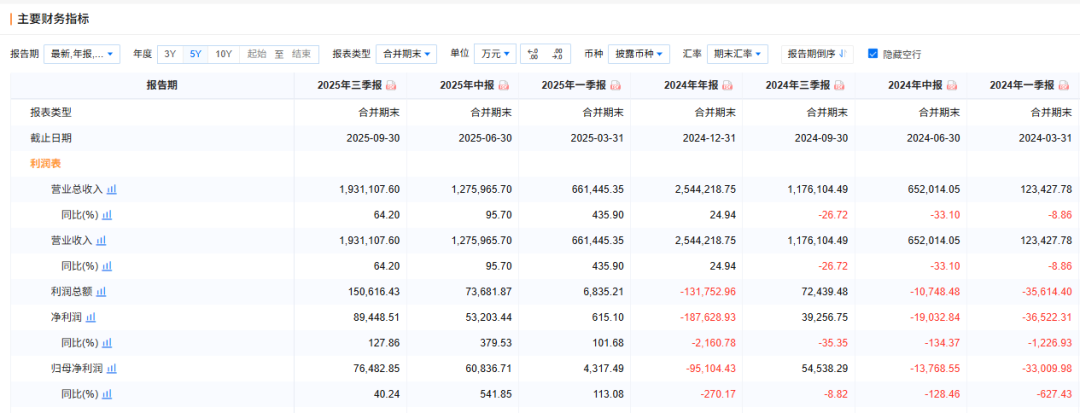The image size is (1080, 413).
Task: Click value 1,931,107.60 in 营业总收入 row
Action: (371, 189)
